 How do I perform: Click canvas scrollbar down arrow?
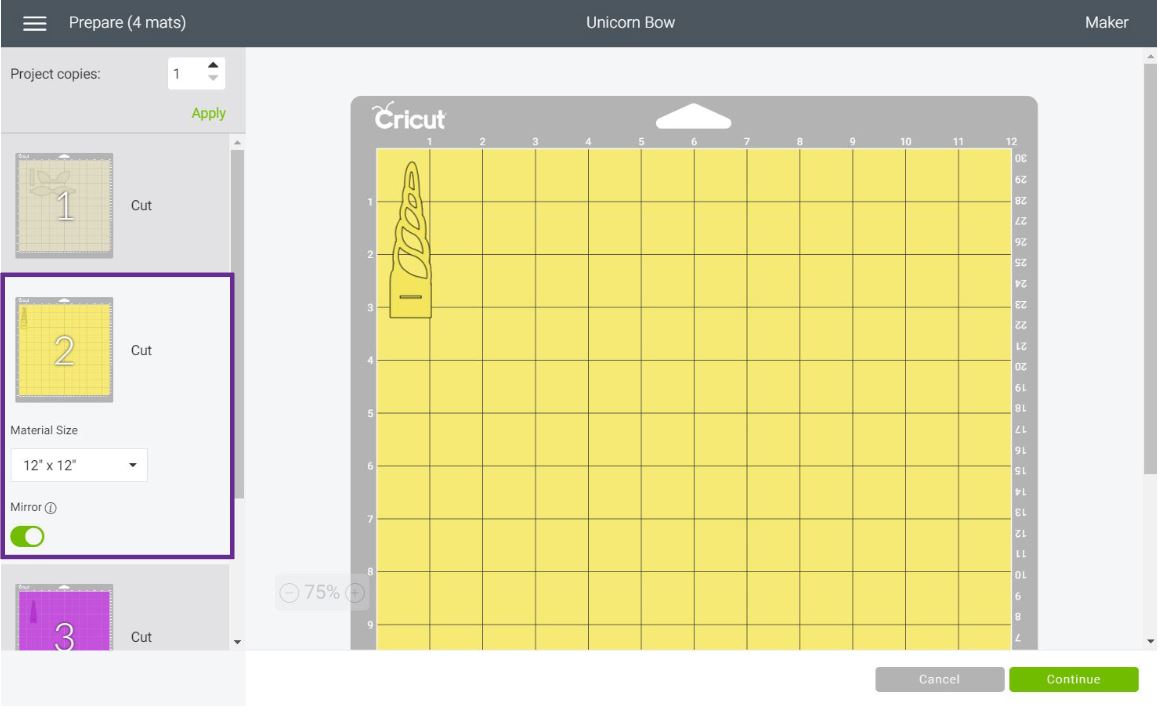tap(1150, 642)
